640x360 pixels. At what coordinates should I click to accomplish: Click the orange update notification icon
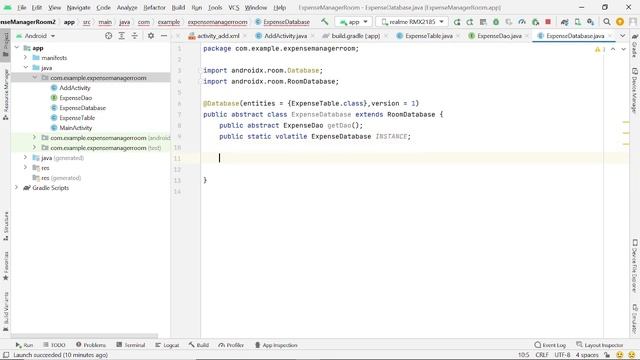click(x=620, y=22)
